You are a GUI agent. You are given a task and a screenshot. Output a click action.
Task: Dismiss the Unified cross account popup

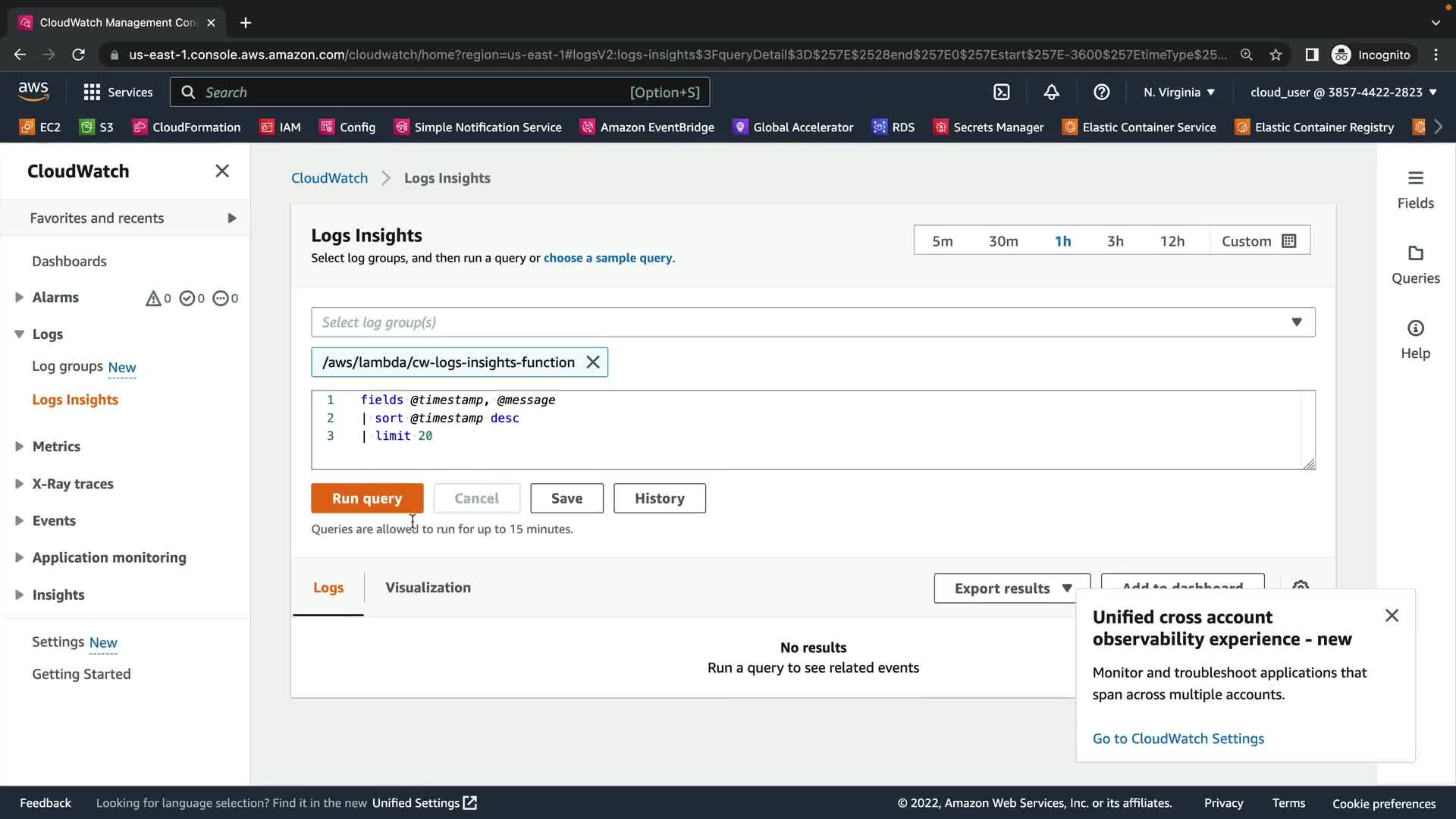(x=1392, y=616)
